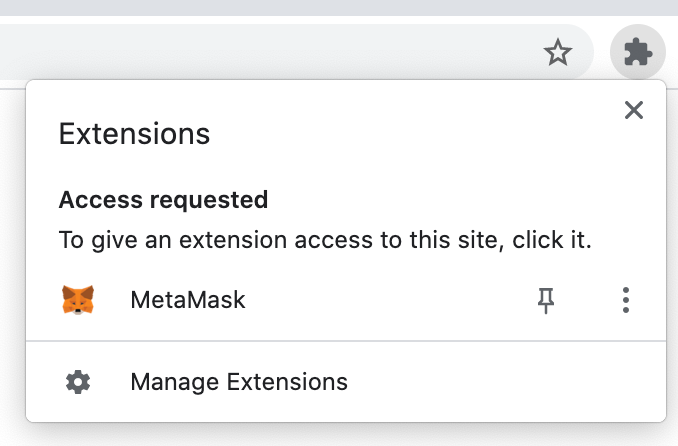The image size is (678, 446).
Task: Close the Extensions popup with the X
Action: point(634,110)
